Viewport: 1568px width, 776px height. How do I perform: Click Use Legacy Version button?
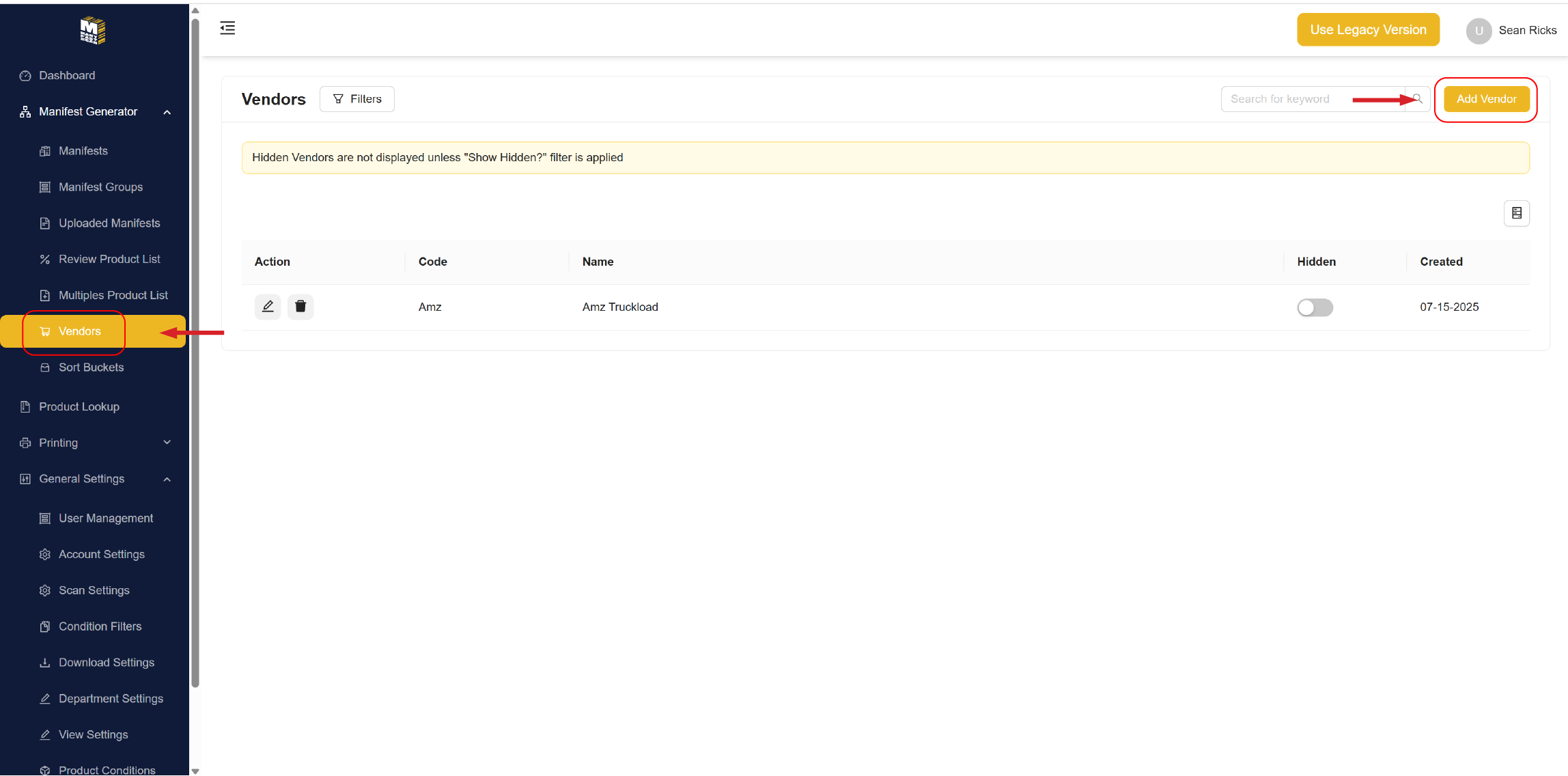click(x=1368, y=30)
